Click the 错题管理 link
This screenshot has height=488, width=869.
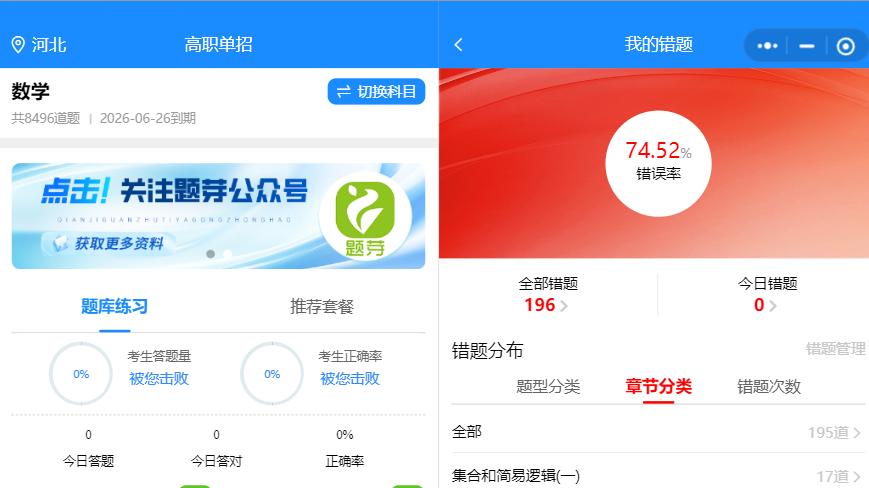point(835,348)
